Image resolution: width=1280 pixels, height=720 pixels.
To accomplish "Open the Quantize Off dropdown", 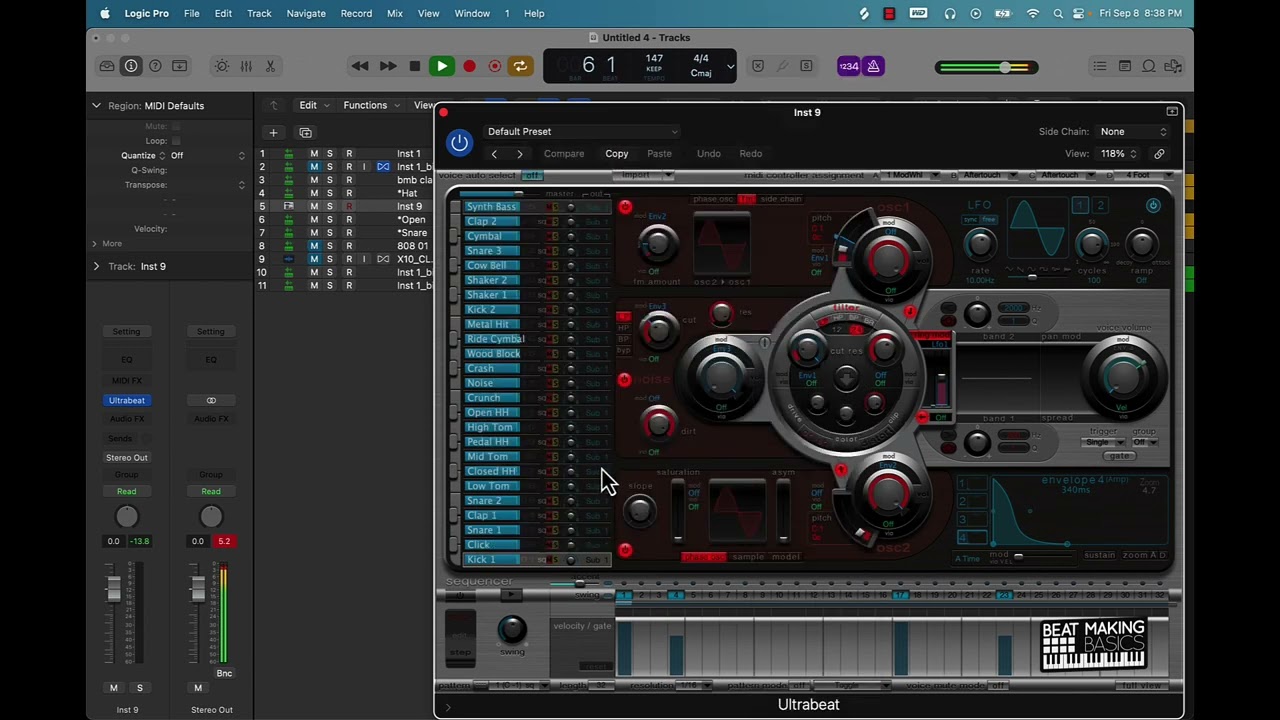I will pos(207,155).
